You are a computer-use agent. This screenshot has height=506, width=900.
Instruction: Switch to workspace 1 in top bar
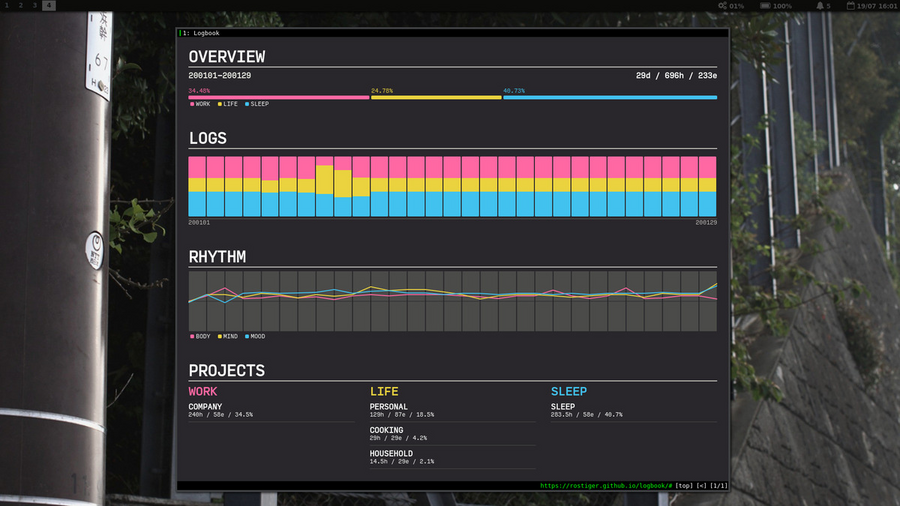coord(7,6)
